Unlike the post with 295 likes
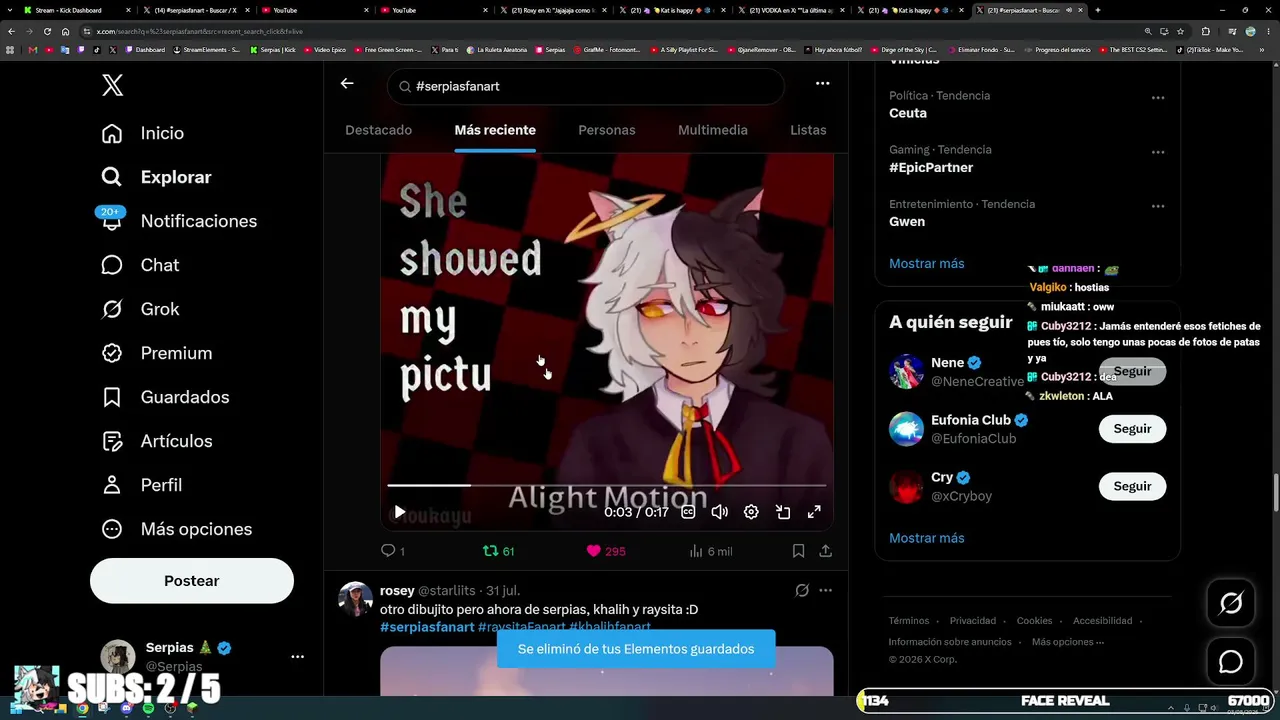The image size is (1280, 720). [x=606, y=551]
